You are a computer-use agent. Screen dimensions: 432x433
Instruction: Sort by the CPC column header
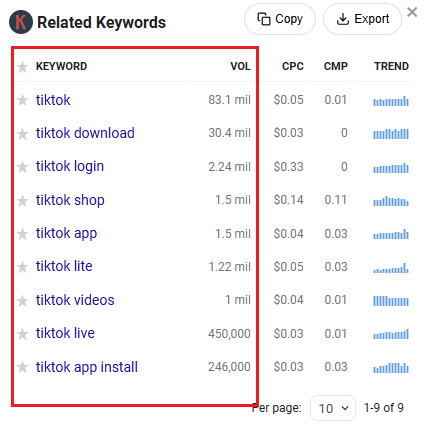(293, 66)
